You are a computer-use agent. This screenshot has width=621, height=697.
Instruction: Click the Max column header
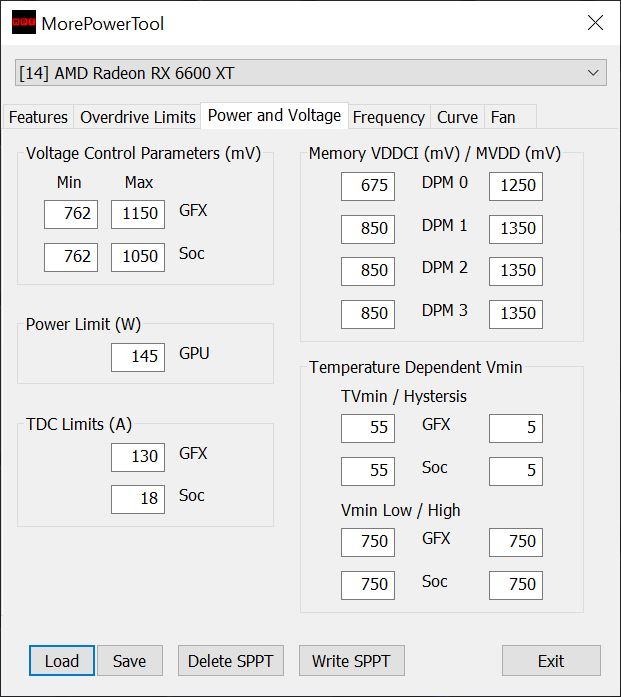[x=139, y=182]
